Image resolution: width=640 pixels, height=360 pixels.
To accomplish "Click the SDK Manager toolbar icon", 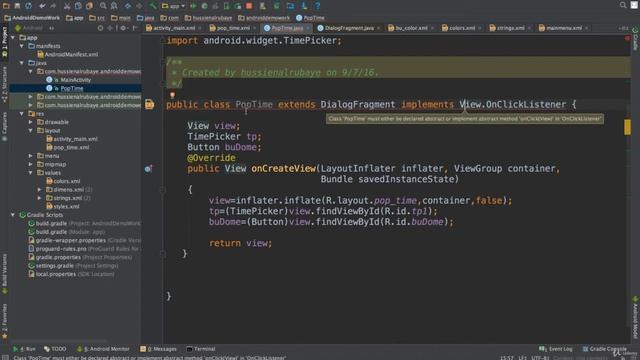I will (x=304, y=6).
